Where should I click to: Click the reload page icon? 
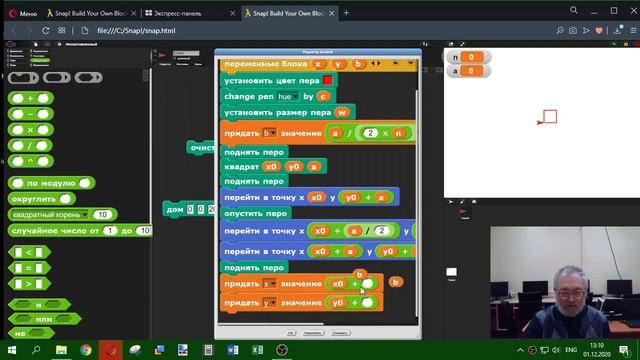pos(46,31)
